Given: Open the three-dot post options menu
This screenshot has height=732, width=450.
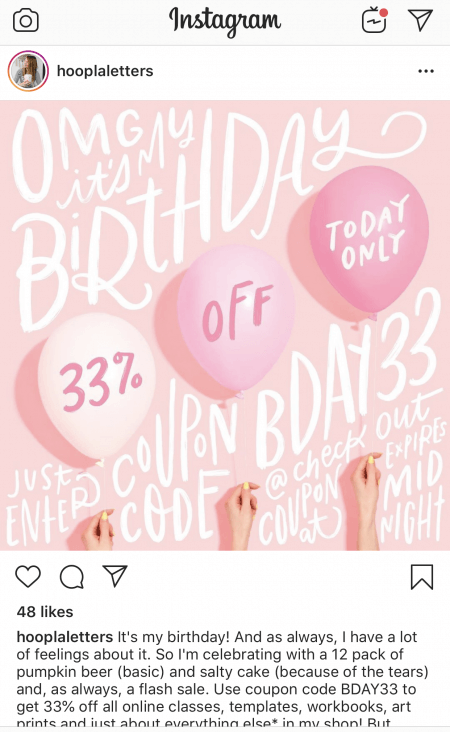Looking at the screenshot, I should click(x=426, y=71).
